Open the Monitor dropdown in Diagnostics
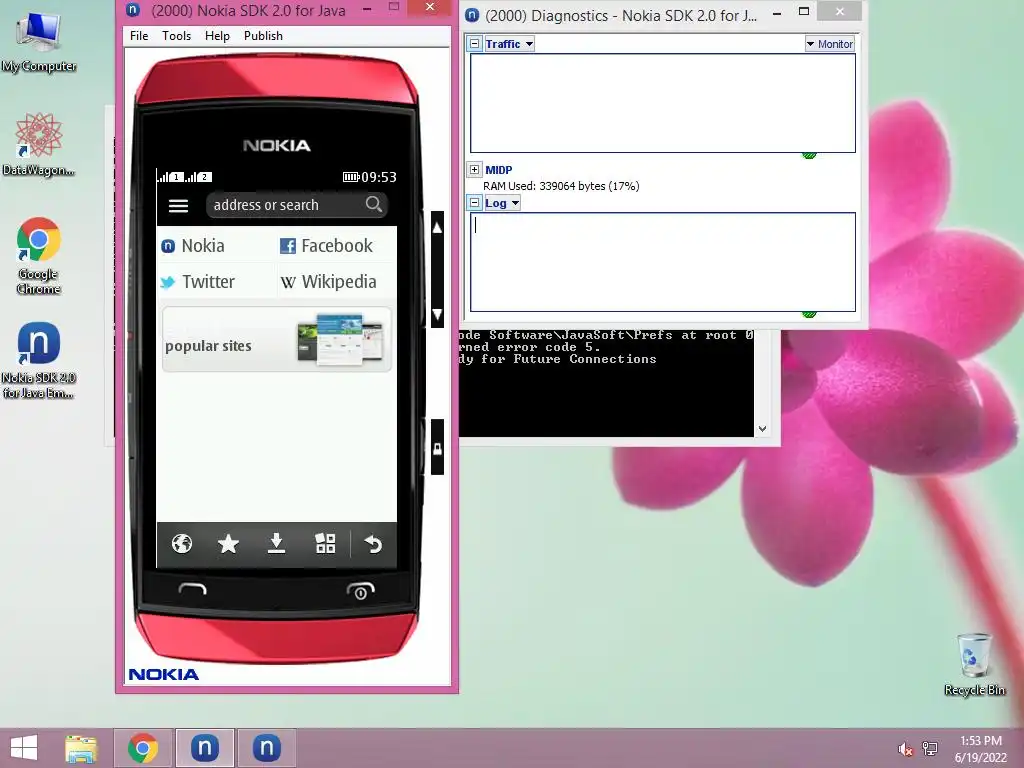1024x768 pixels. click(x=829, y=44)
